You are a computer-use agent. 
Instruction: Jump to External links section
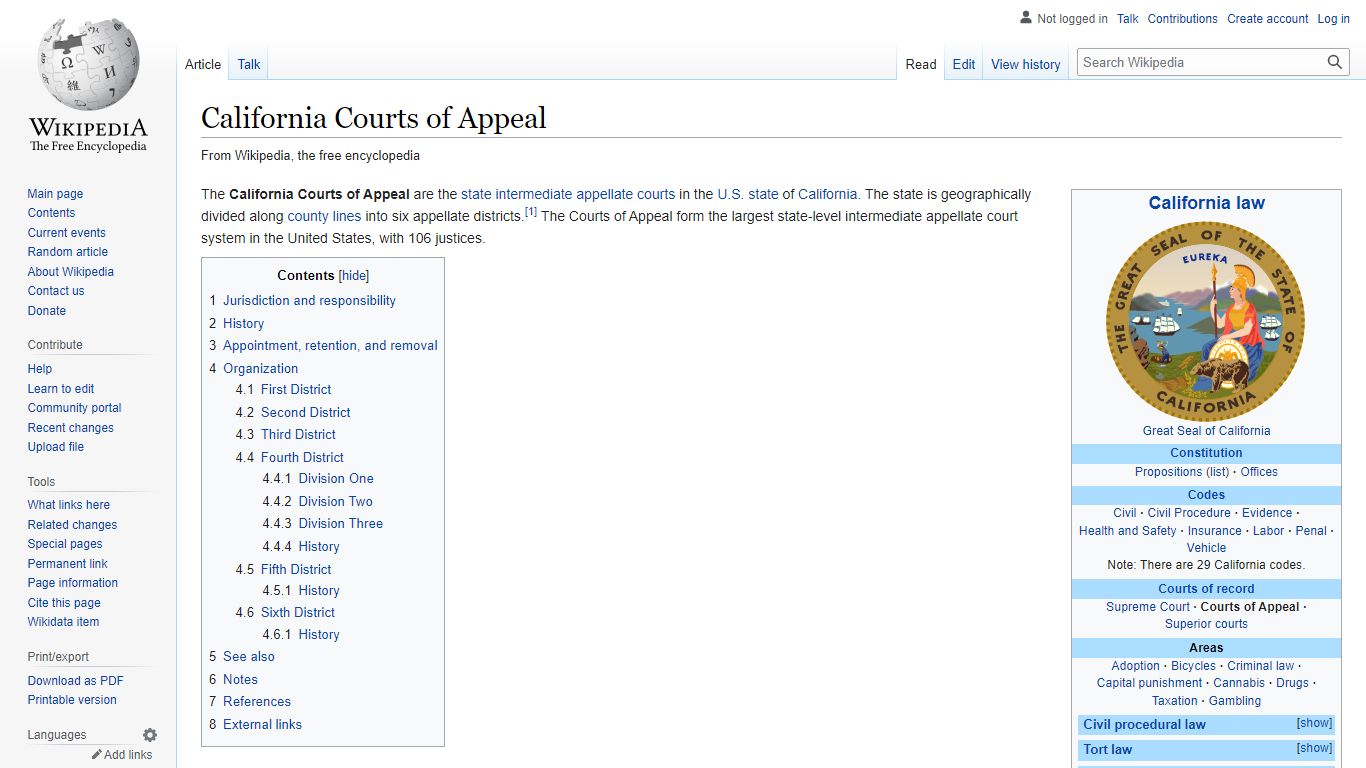262,725
